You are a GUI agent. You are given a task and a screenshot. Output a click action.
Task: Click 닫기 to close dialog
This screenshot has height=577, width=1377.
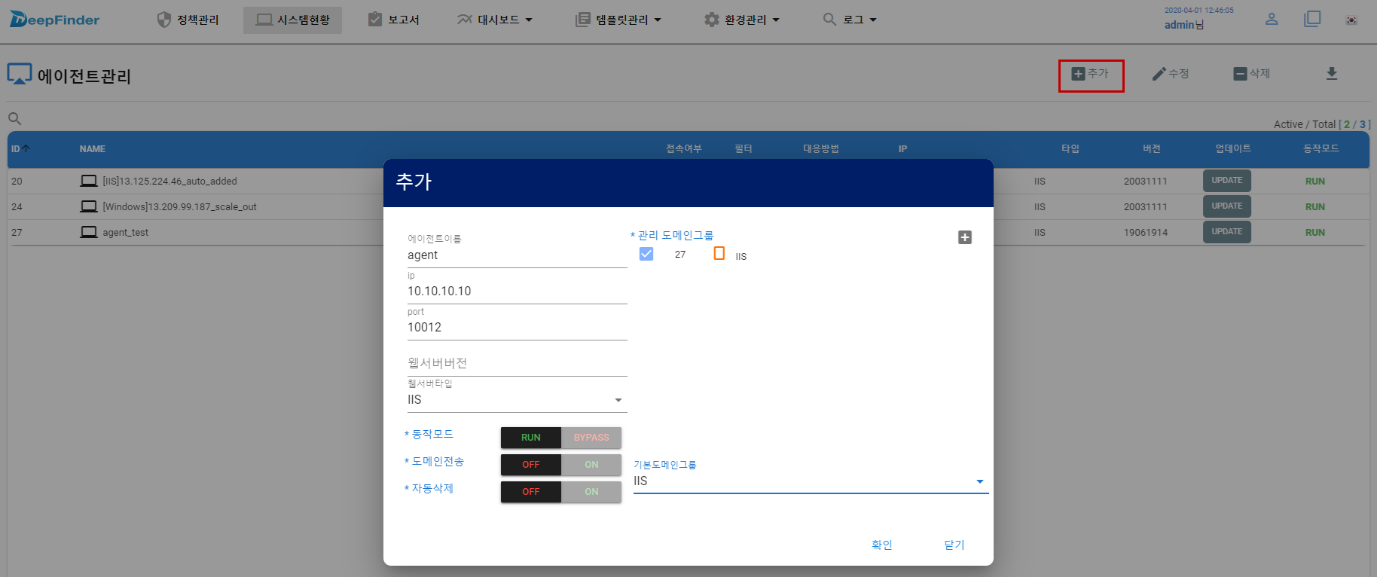pos(954,545)
